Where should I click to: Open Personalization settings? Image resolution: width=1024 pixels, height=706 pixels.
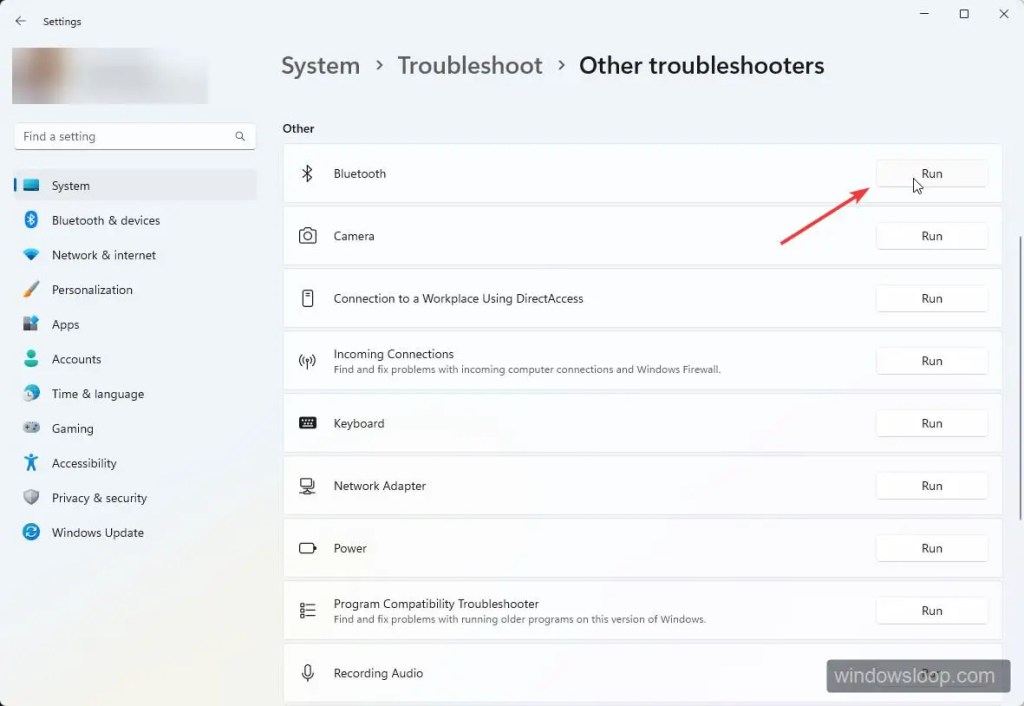[x=92, y=290]
